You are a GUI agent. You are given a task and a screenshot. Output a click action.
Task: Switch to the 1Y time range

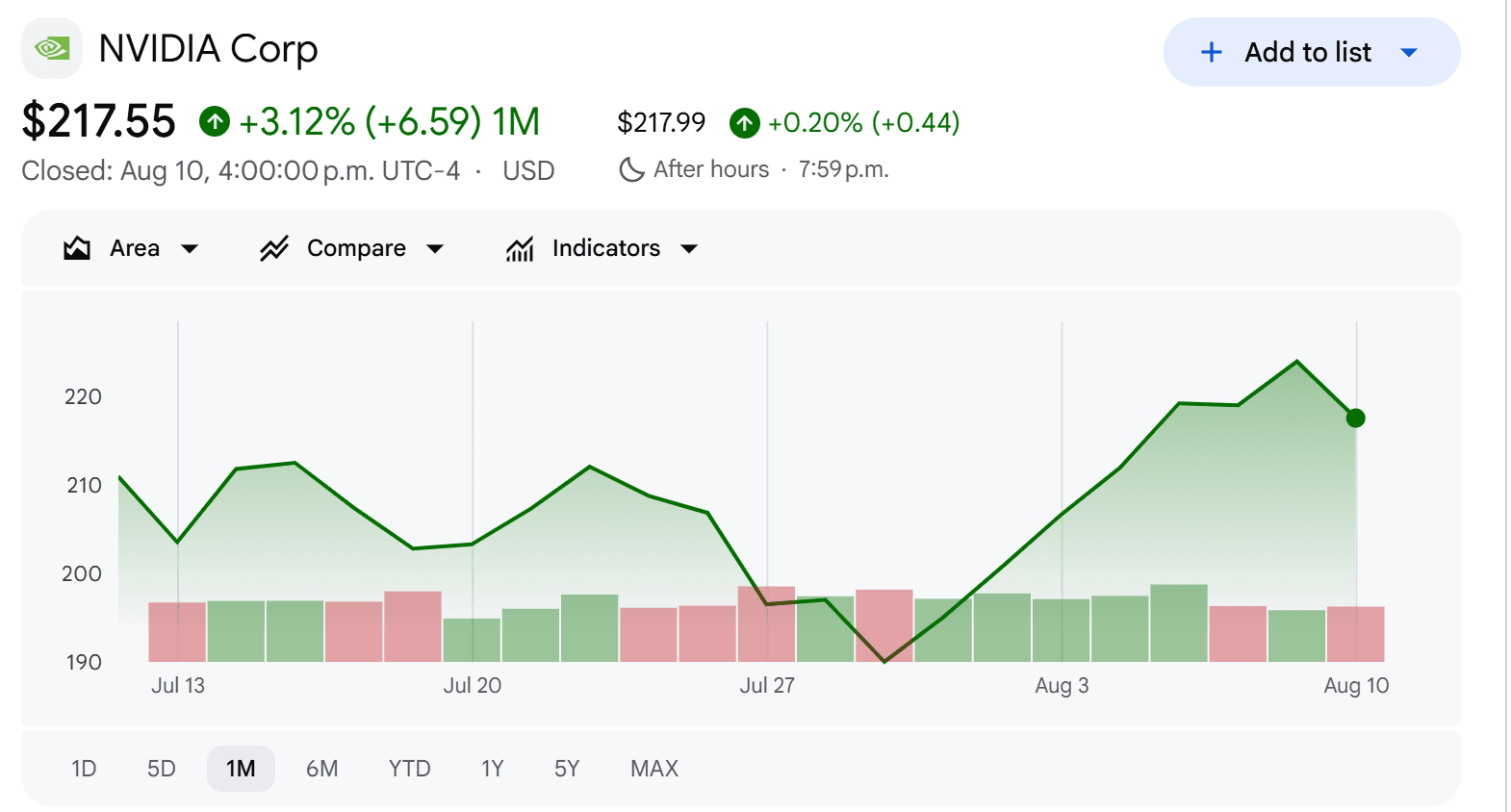[x=493, y=769]
